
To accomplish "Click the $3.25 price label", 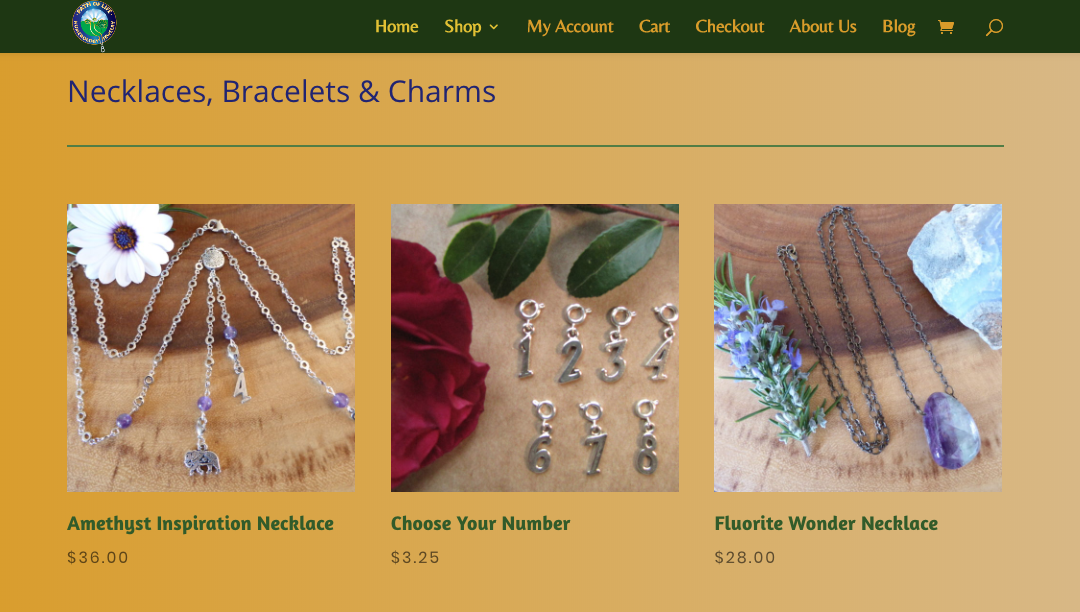I will click(x=415, y=558).
